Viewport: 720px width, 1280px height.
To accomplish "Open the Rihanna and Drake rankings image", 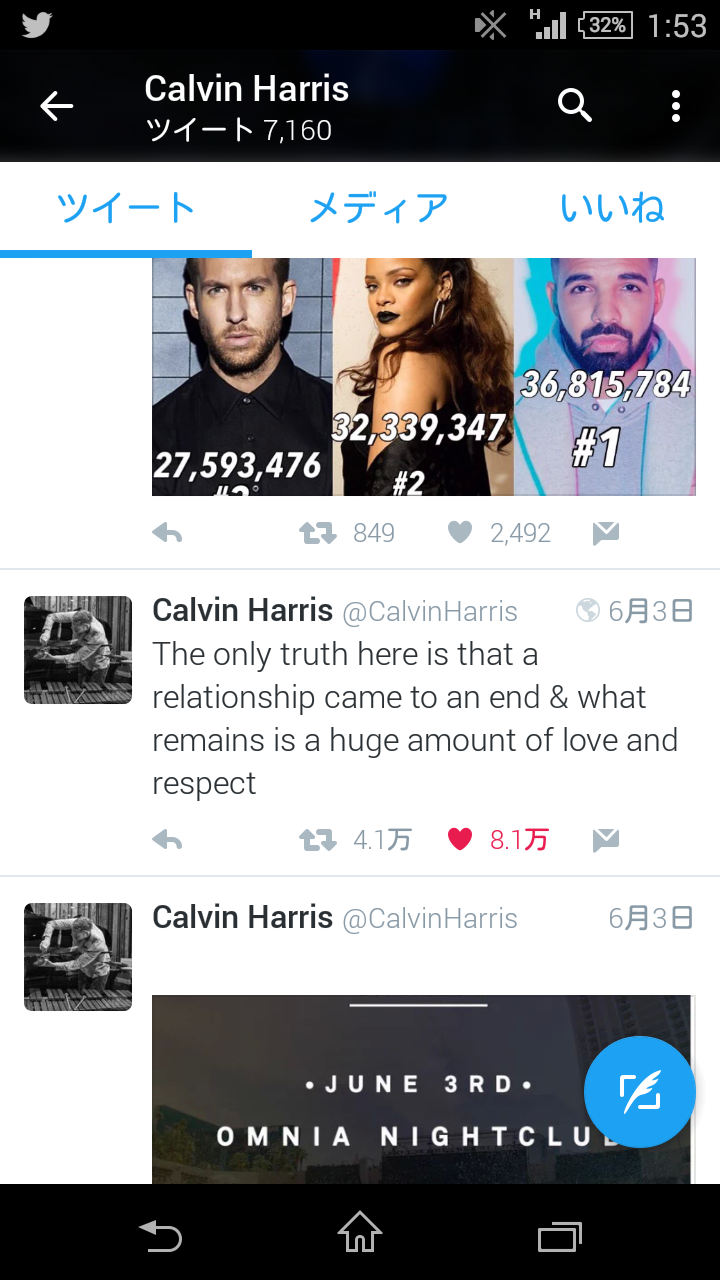I will click(x=423, y=377).
